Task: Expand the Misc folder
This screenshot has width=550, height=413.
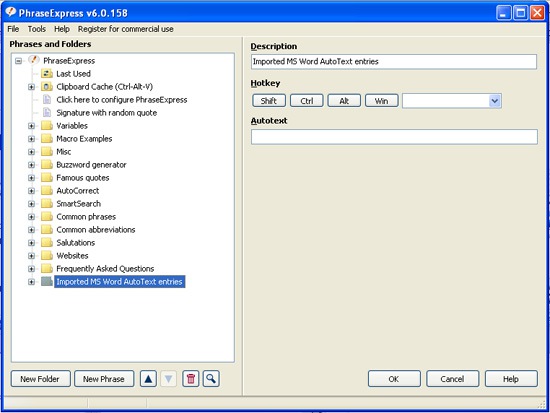Action: [31, 152]
